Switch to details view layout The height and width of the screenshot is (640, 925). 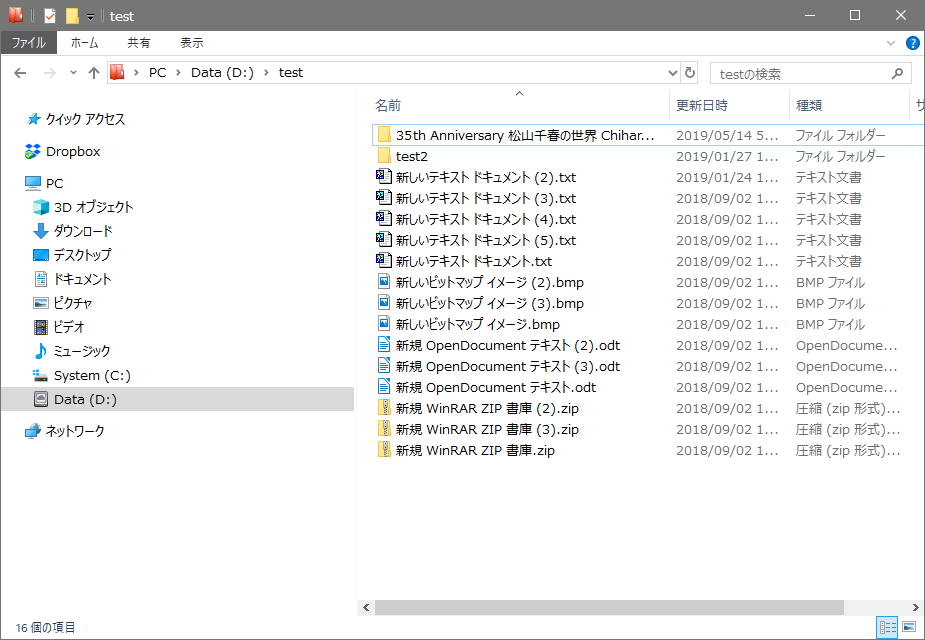tap(887, 627)
